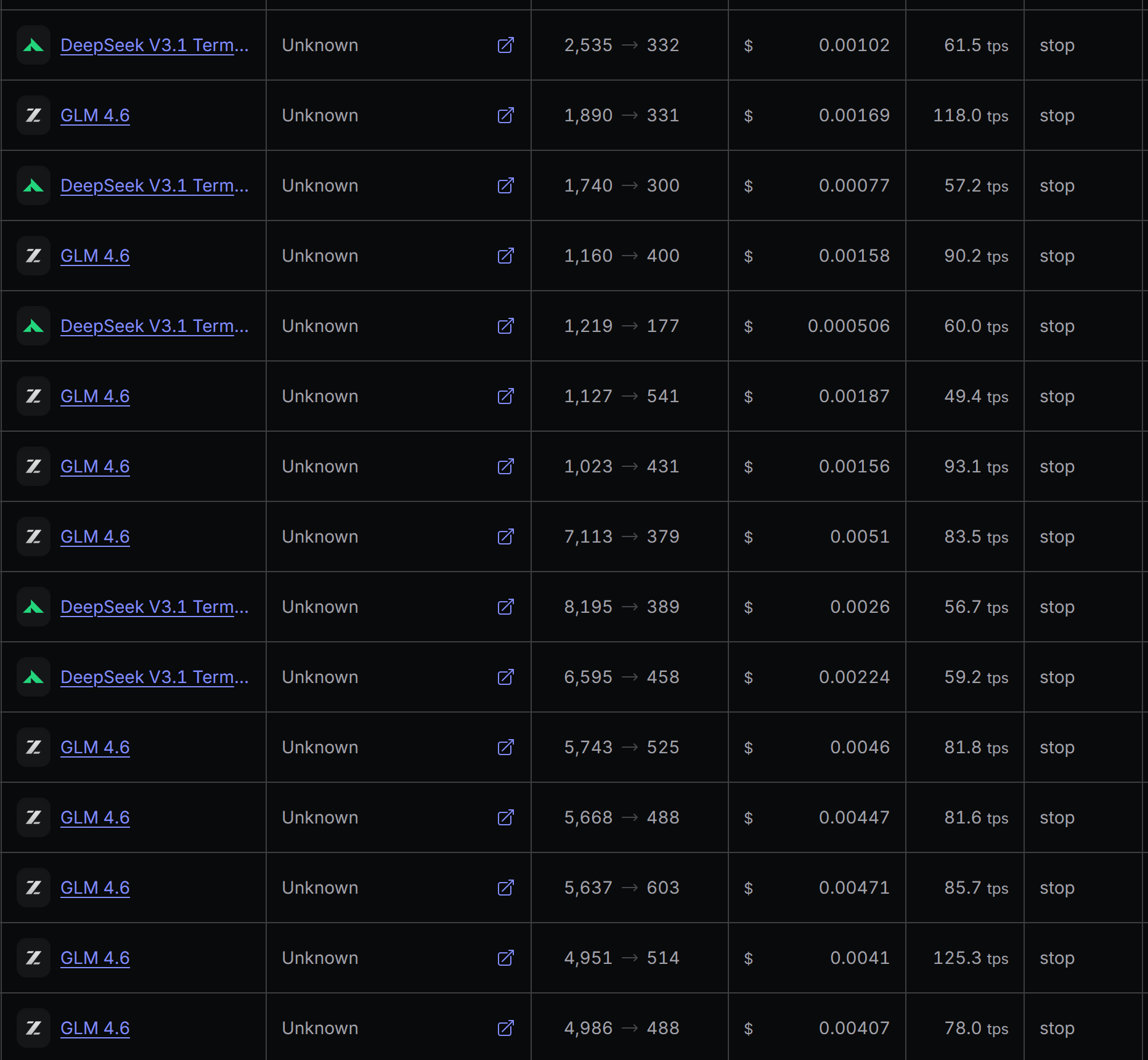Open external link icon in the 4,951 → 514 row
Image resolution: width=1148 pixels, height=1060 pixels.
click(x=505, y=958)
